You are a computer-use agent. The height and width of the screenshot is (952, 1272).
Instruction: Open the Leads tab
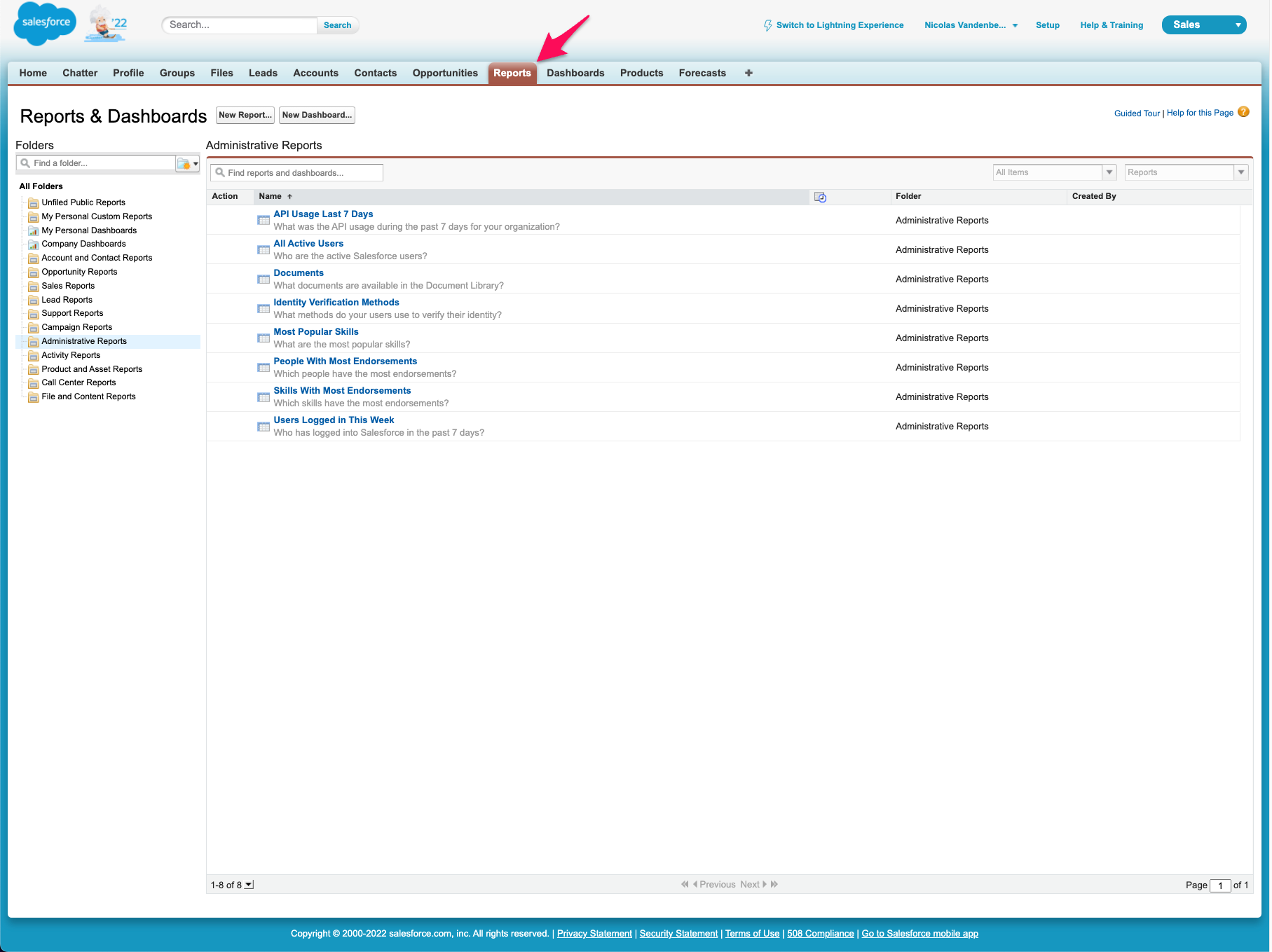(263, 73)
